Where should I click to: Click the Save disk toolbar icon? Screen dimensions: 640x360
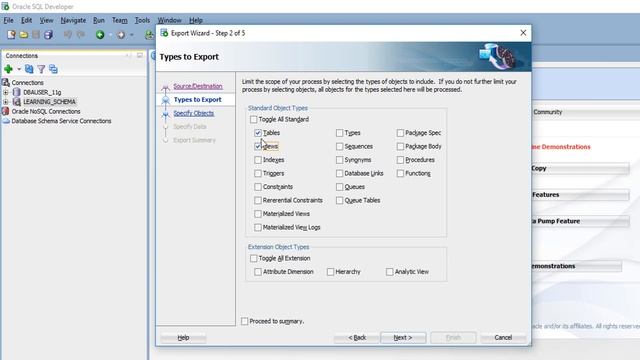point(36,35)
